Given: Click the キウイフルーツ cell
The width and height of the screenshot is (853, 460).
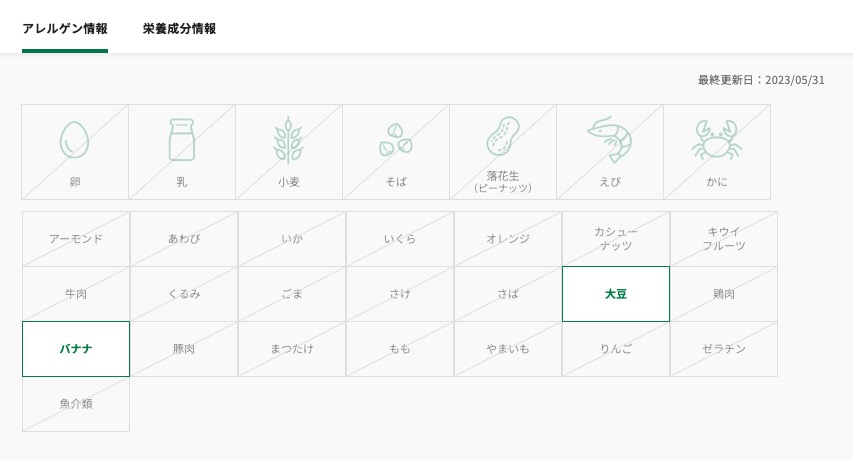Looking at the screenshot, I should (724, 239).
